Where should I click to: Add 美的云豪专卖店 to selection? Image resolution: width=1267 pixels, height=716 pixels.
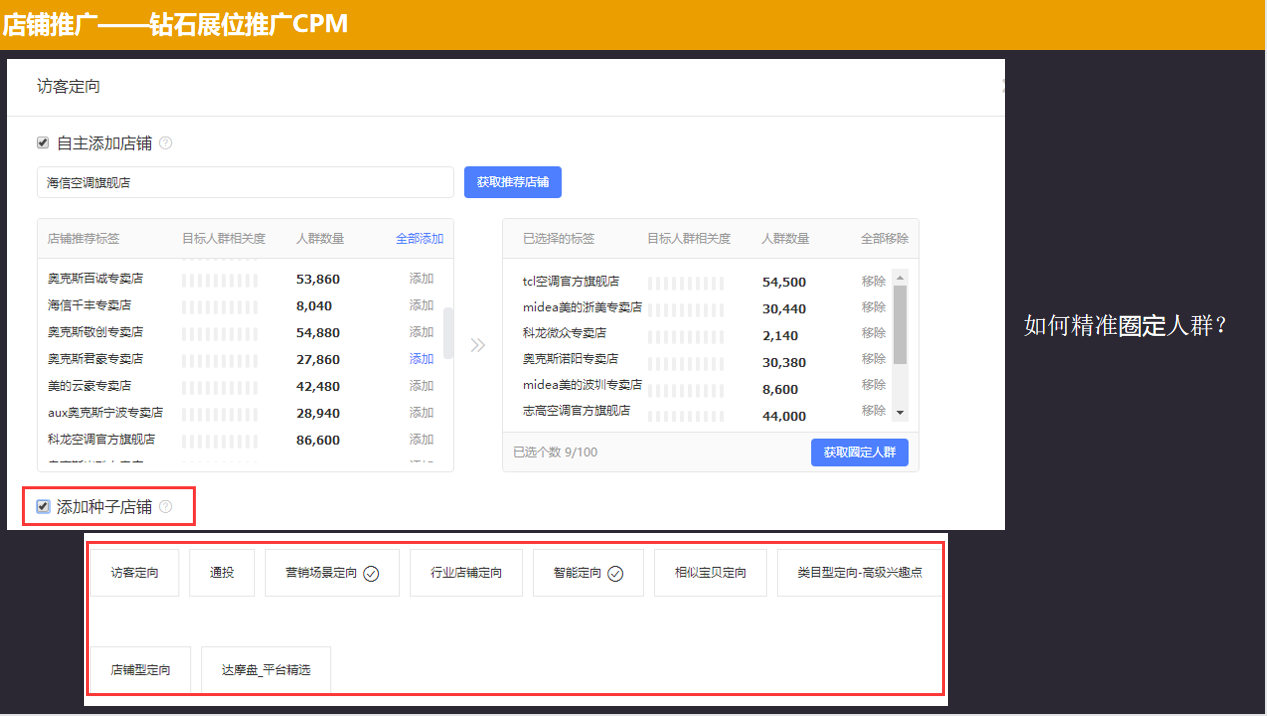[421, 386]
